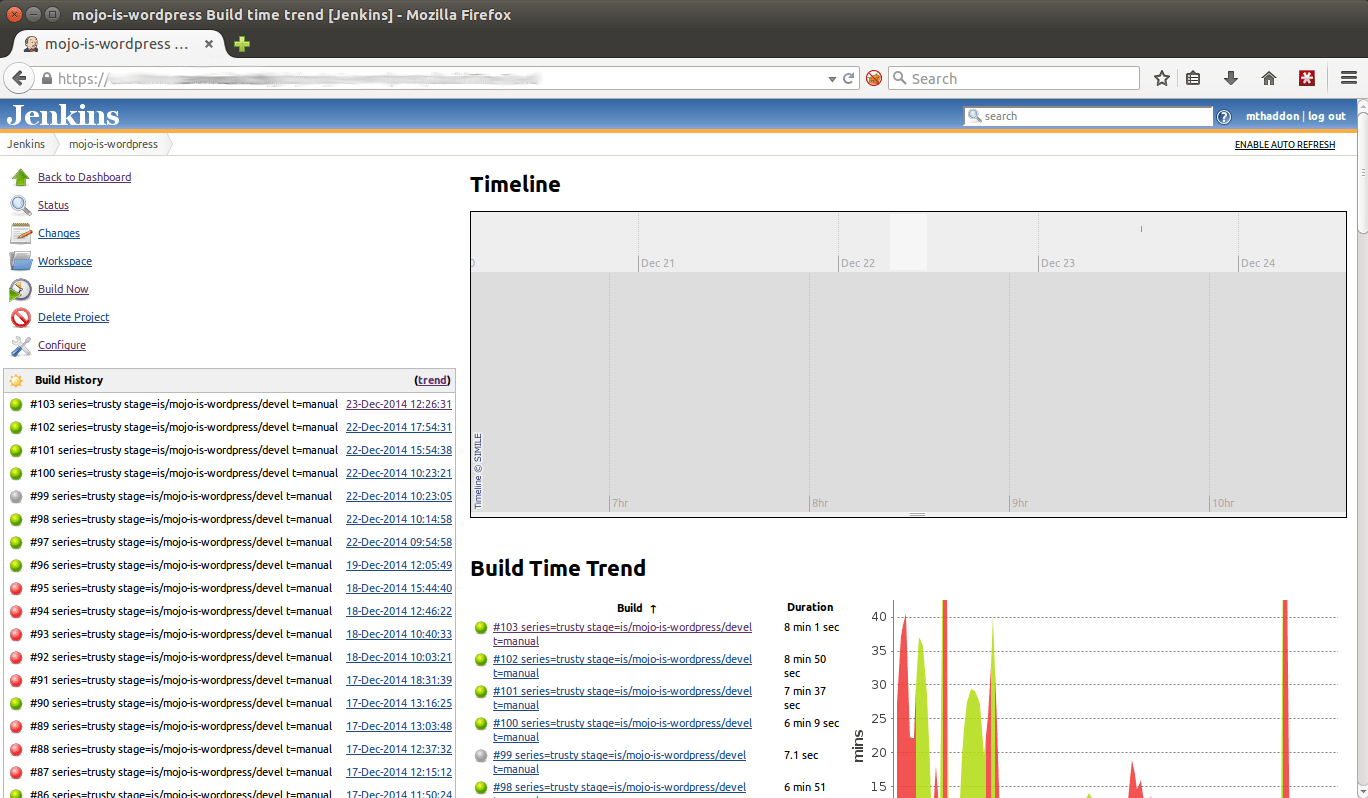1368x798 pixels.
Task: Click the log out link
Action: tap(1327, 117)
